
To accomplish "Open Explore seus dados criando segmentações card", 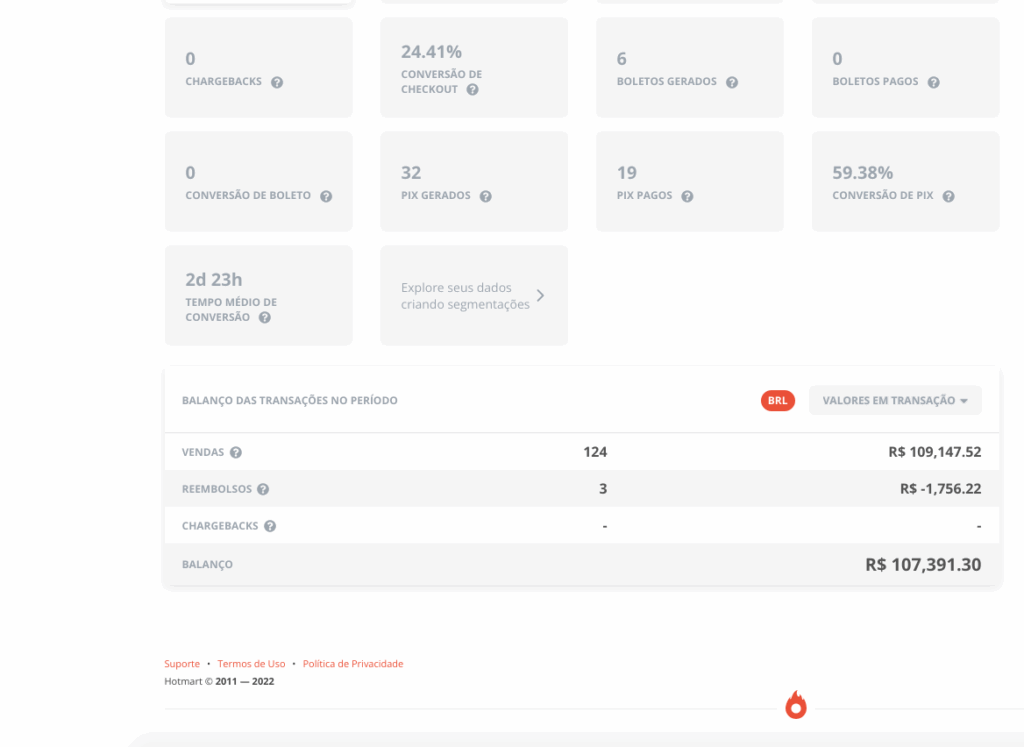I will click(466, 296).
